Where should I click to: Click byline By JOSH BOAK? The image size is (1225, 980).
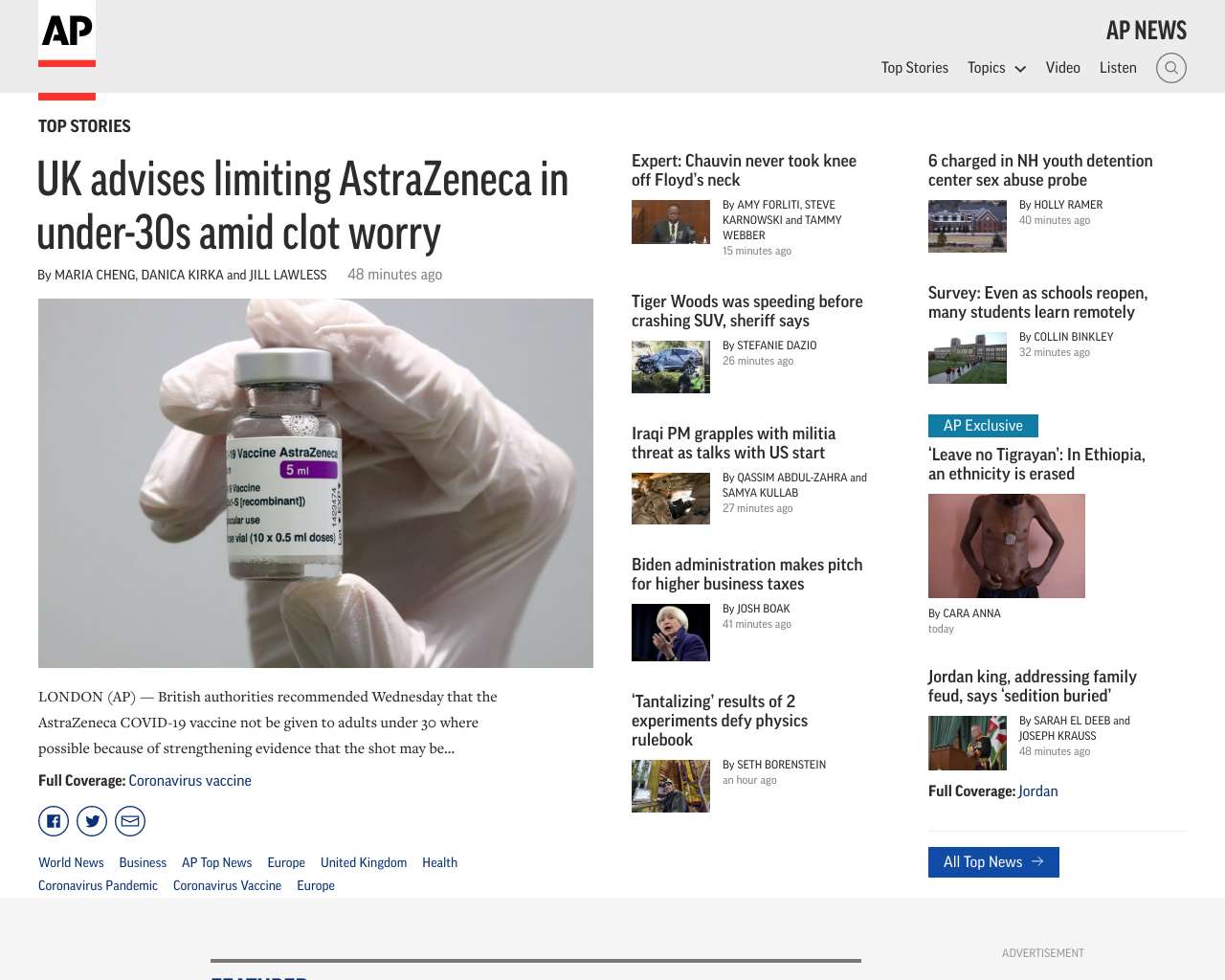tap(756, 609)
